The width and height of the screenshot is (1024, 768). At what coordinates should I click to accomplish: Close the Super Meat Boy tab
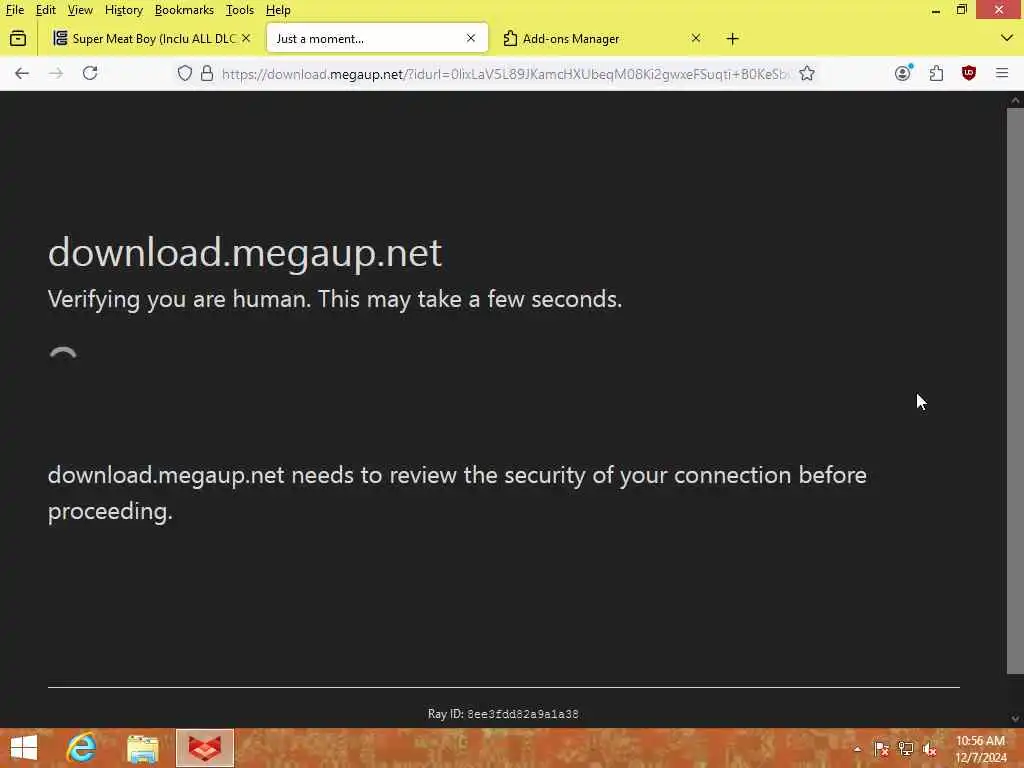[246, 39]
